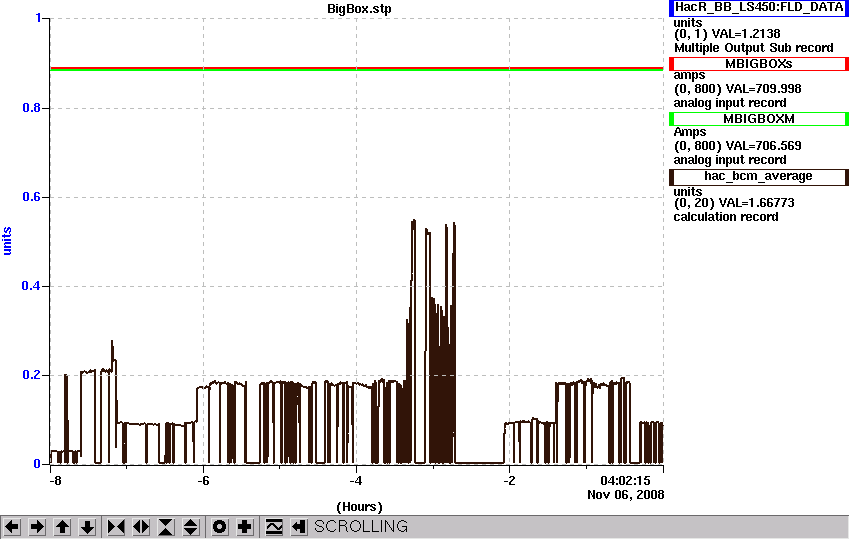Click the graph-wave refresh icon
This screenshot has width=849, height=539.
click(273, 527)
